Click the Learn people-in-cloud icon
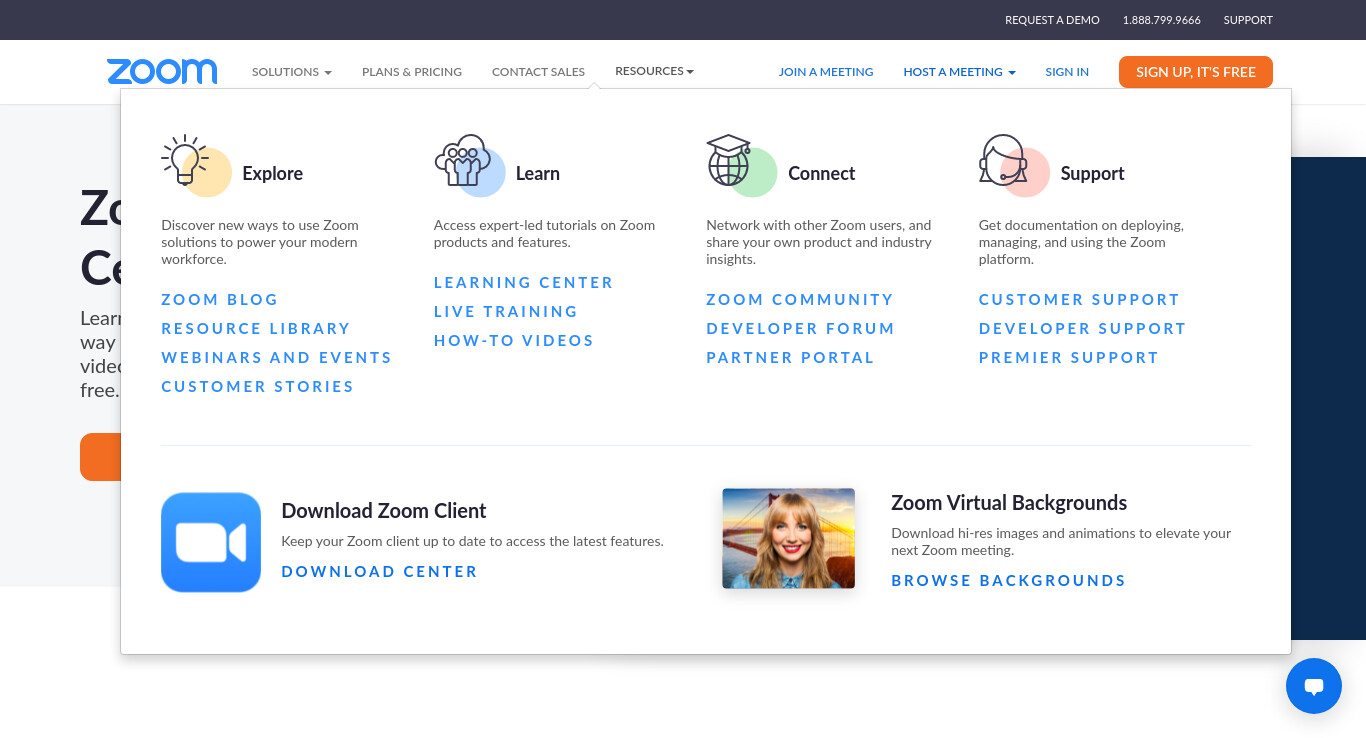Screen dimensions: 1366x738 click(x=462, y=161)
